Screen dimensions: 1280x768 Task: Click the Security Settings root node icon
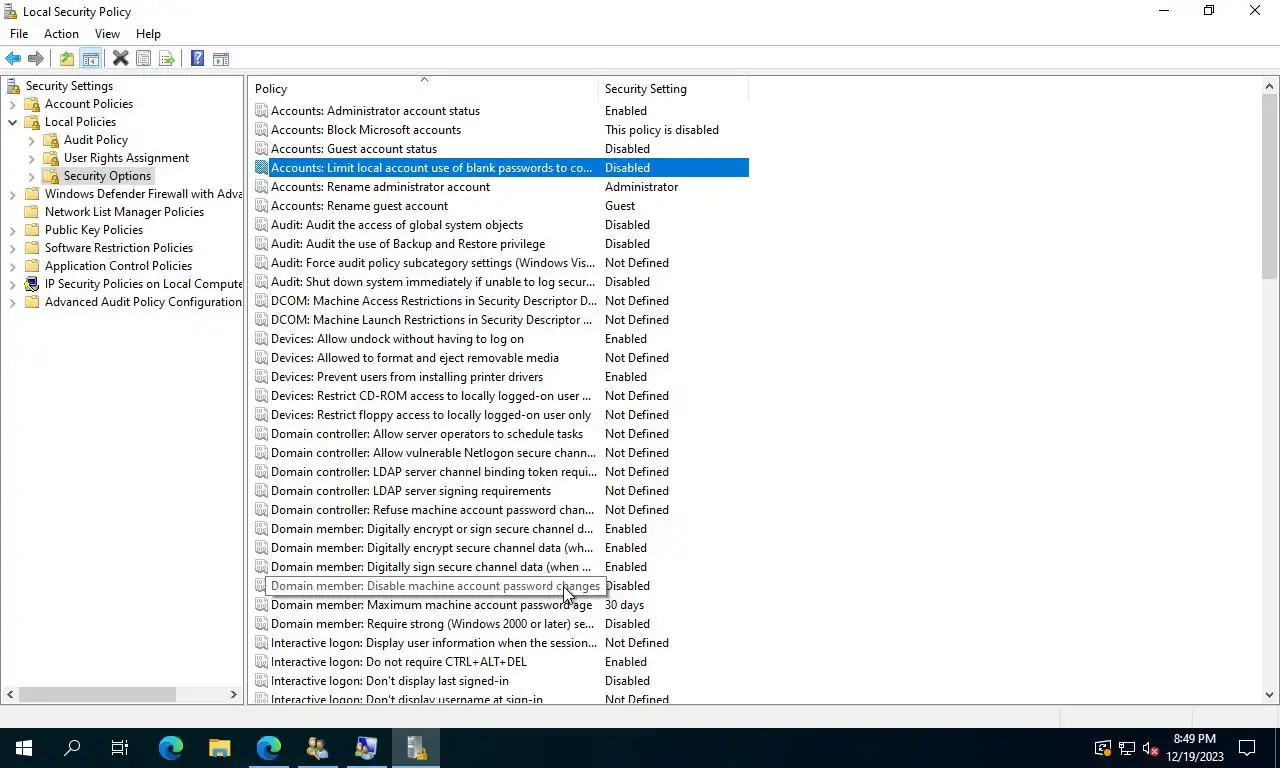point(13,86)
